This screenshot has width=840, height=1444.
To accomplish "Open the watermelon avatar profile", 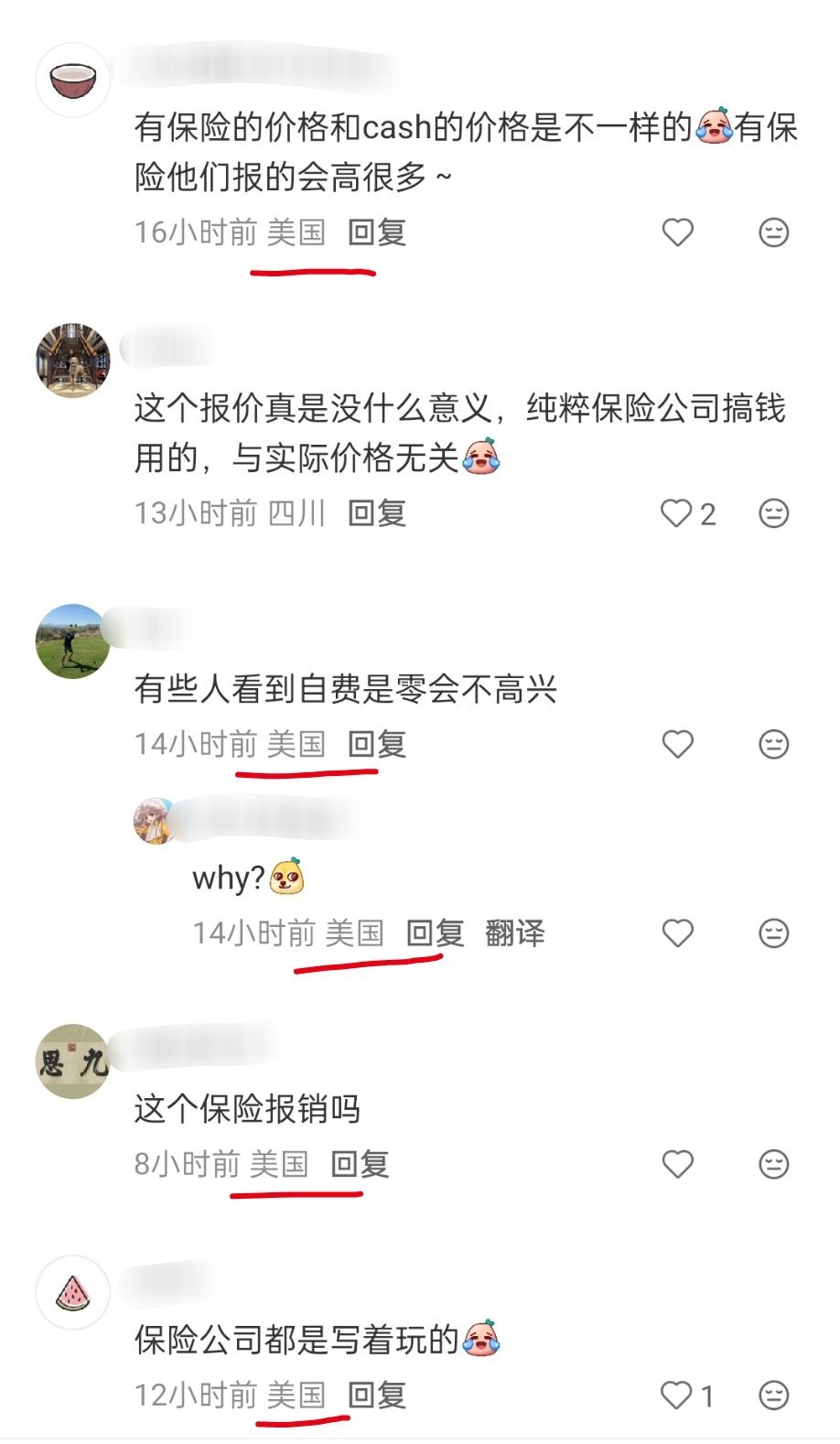I will tap(73, 1292).
